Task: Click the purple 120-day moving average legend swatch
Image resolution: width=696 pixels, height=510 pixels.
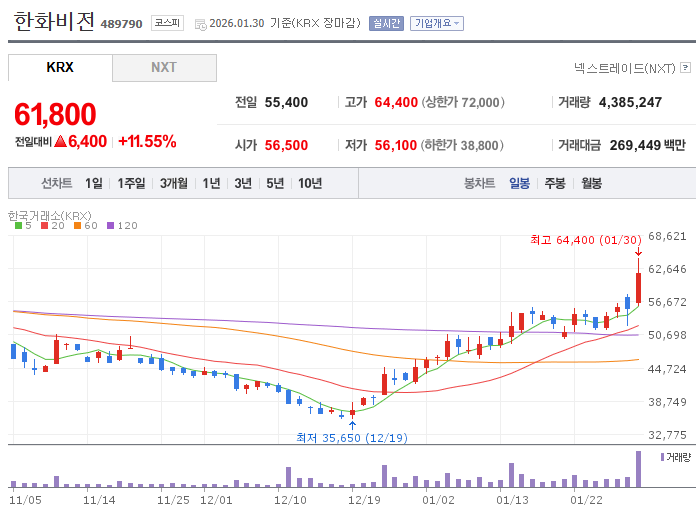Action: [111, 225]
